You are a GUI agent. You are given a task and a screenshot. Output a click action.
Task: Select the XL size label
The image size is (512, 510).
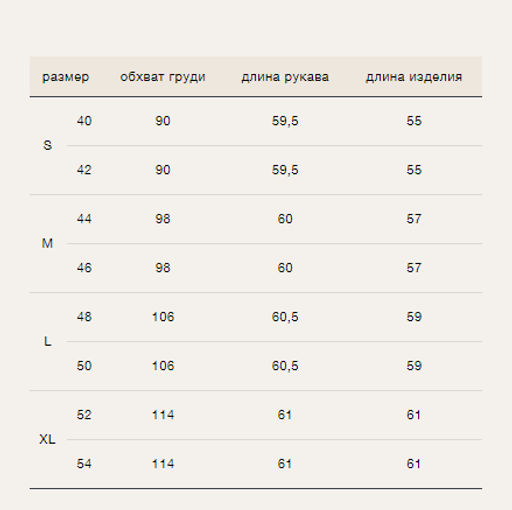click(47, 439)
